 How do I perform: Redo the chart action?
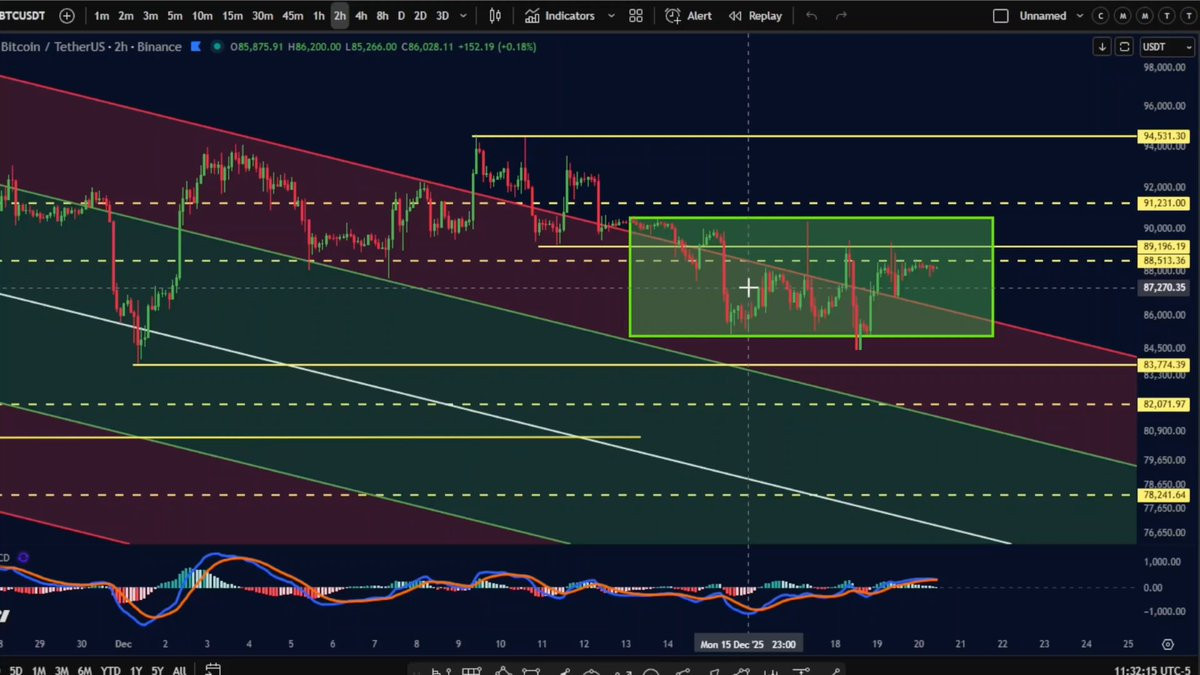[841, 16]
